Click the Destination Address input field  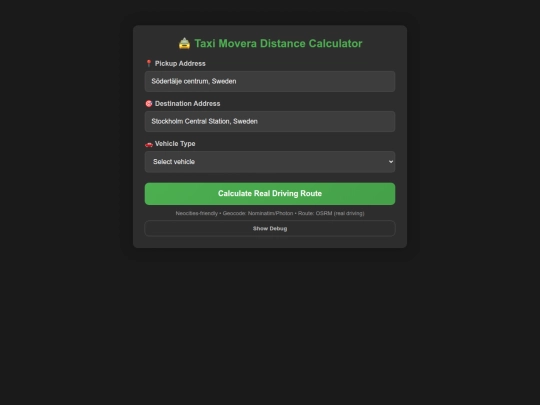270,122
